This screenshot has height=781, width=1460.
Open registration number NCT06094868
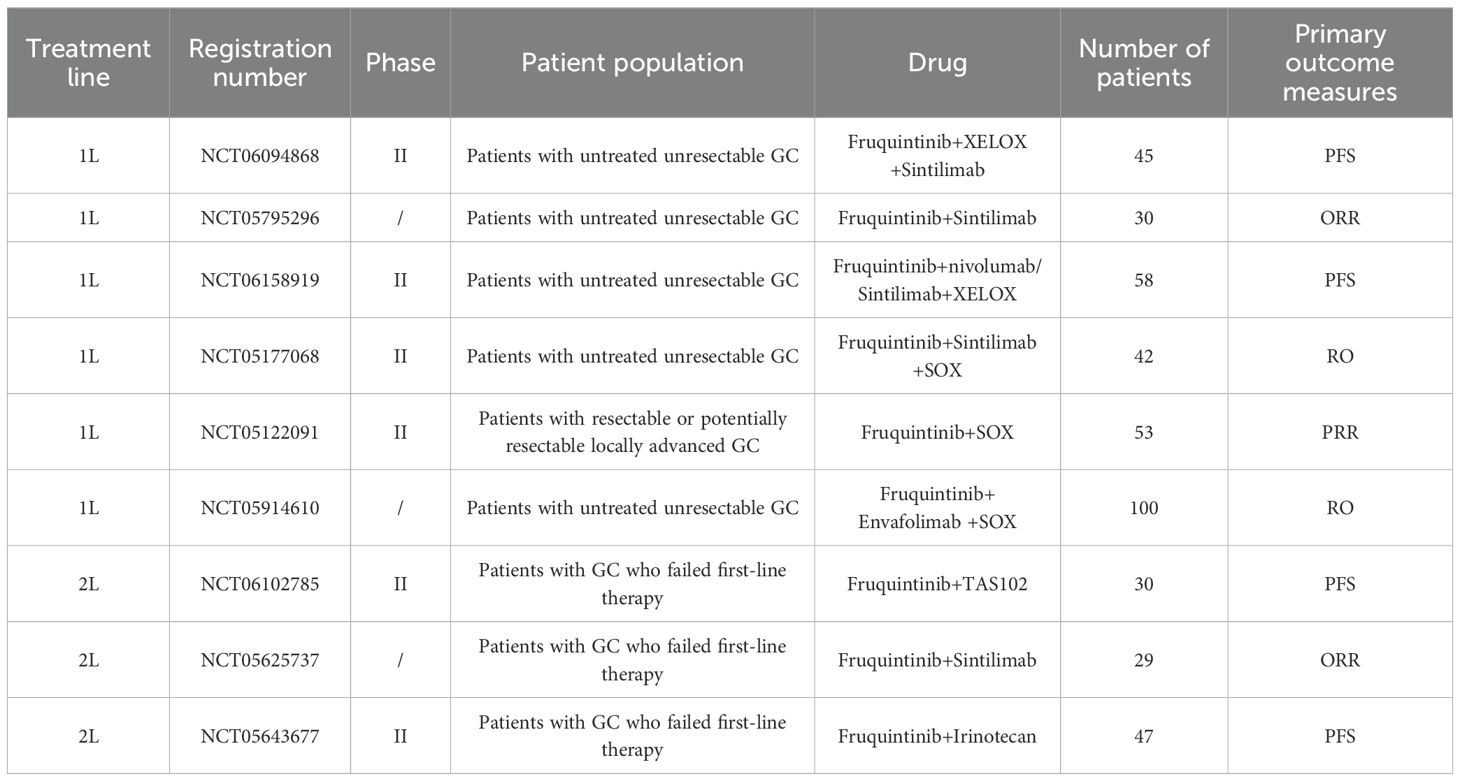pos(260,156)
